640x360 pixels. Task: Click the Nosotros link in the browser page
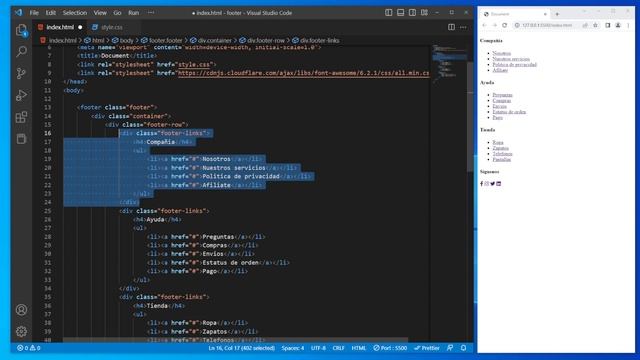501,53
